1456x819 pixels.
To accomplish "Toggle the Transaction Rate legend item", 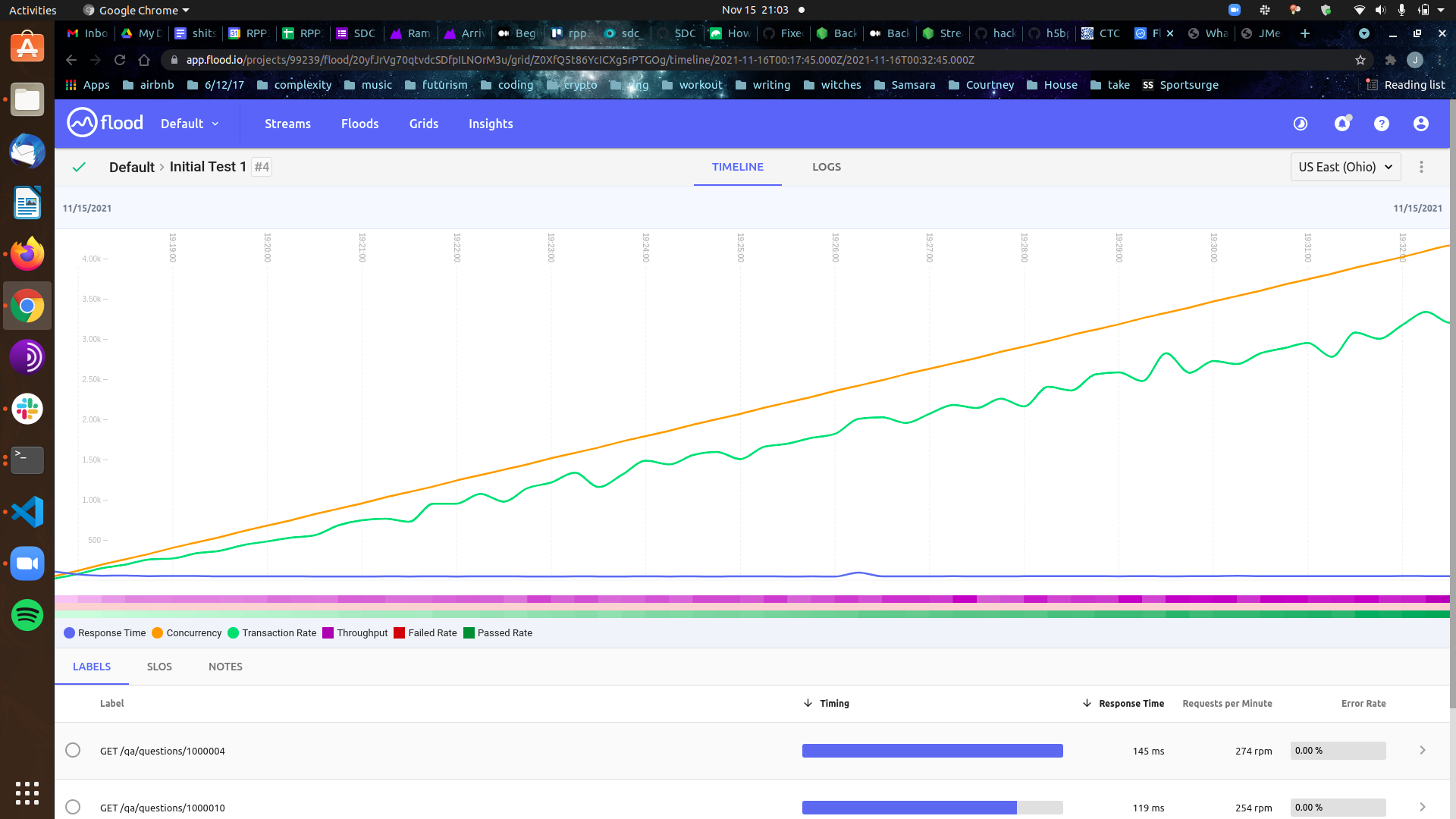I will [272, 633].
